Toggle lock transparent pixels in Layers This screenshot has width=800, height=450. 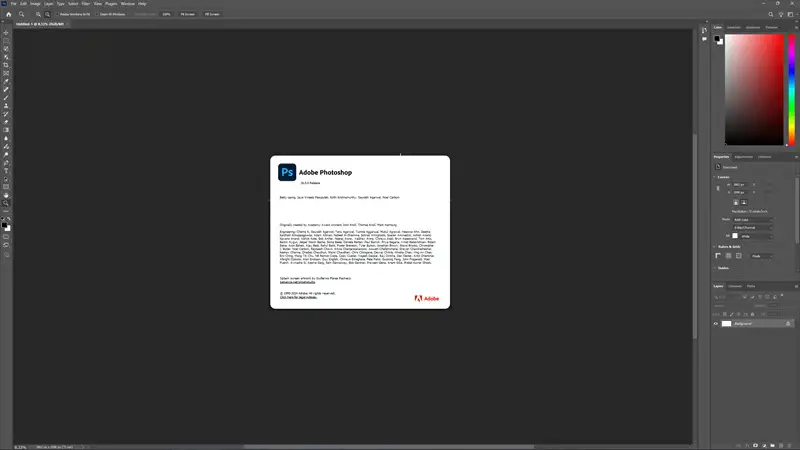click(x=724, y=314)
